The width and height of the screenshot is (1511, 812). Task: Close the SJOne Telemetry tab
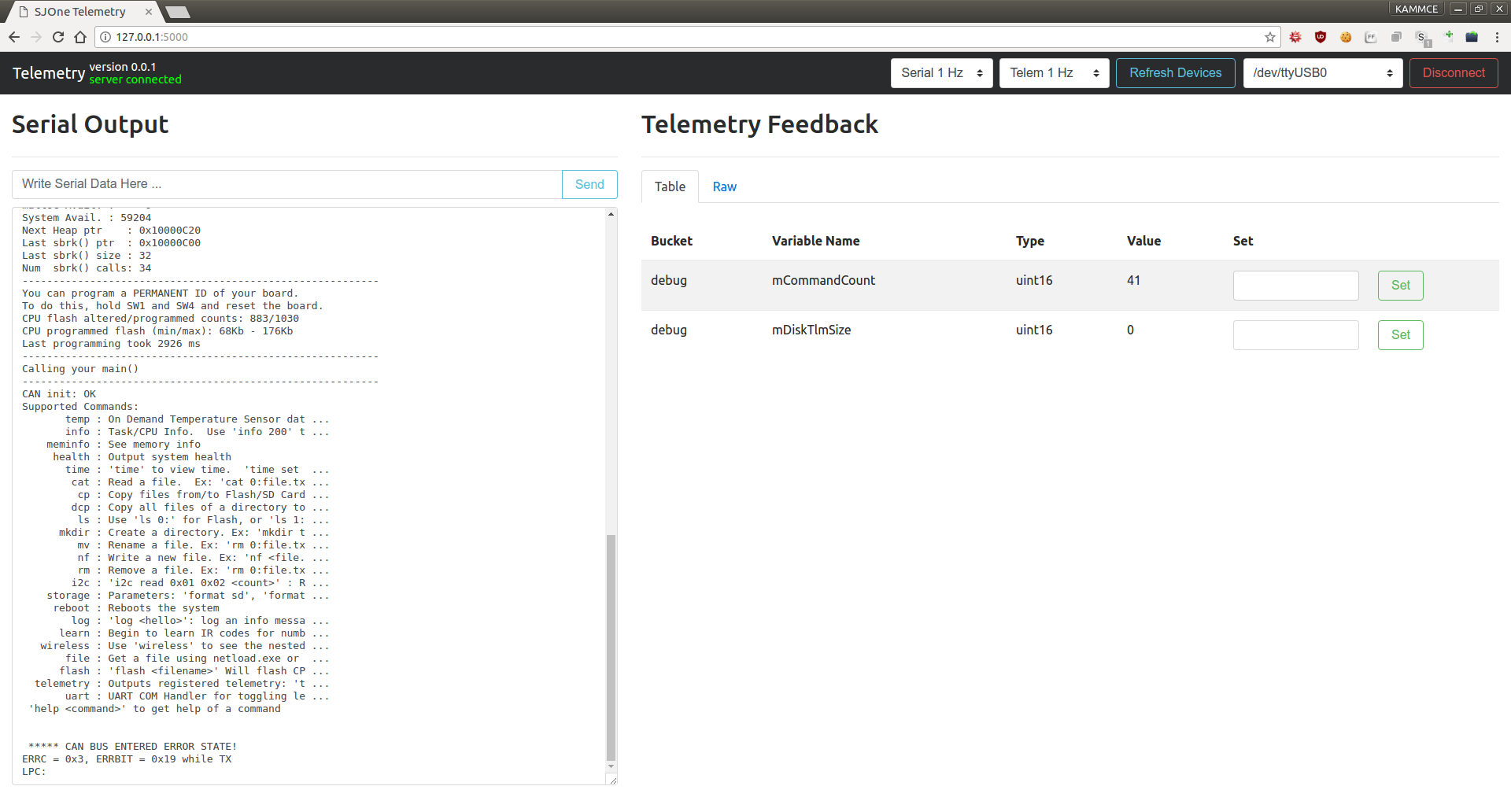point(149,12)
